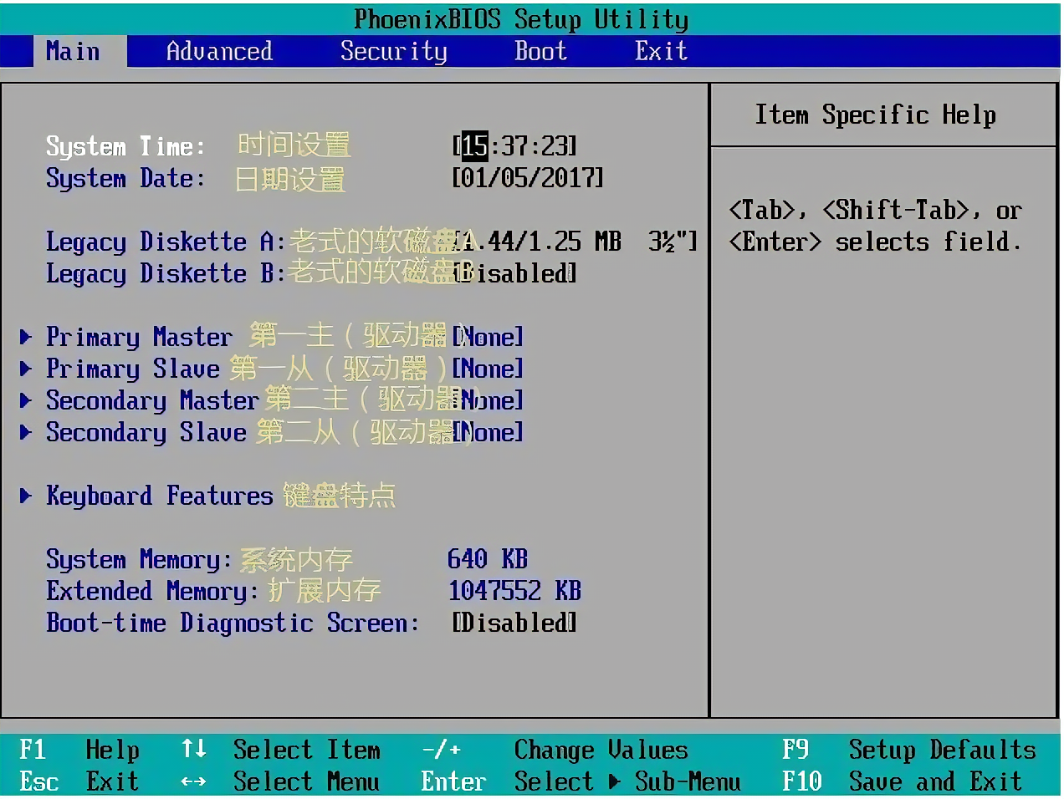Click the F1 Help hint
This screenshot has height=799, width=1064.
pyautogui.click(x=79, y=750)
